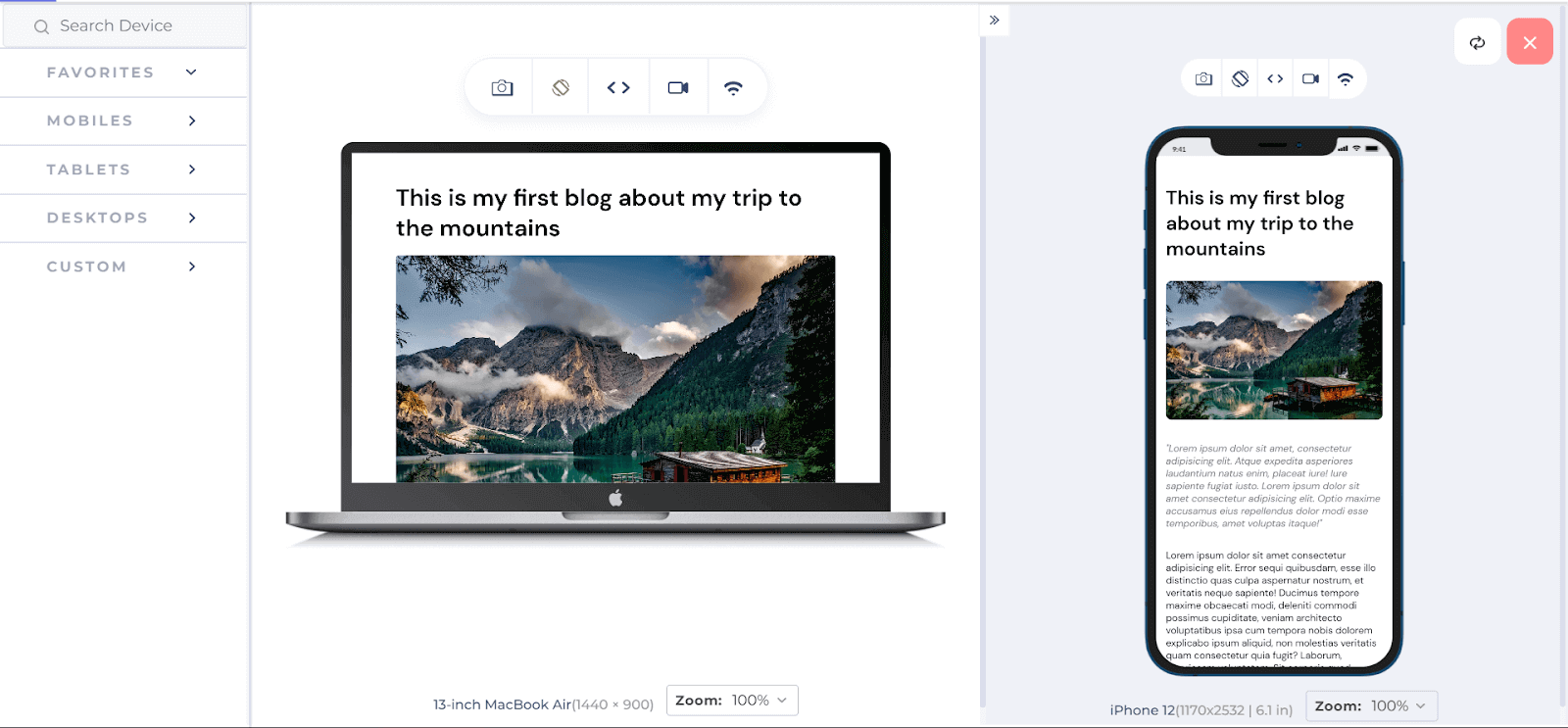Click the sync devices icon button

coord(1477,42)
